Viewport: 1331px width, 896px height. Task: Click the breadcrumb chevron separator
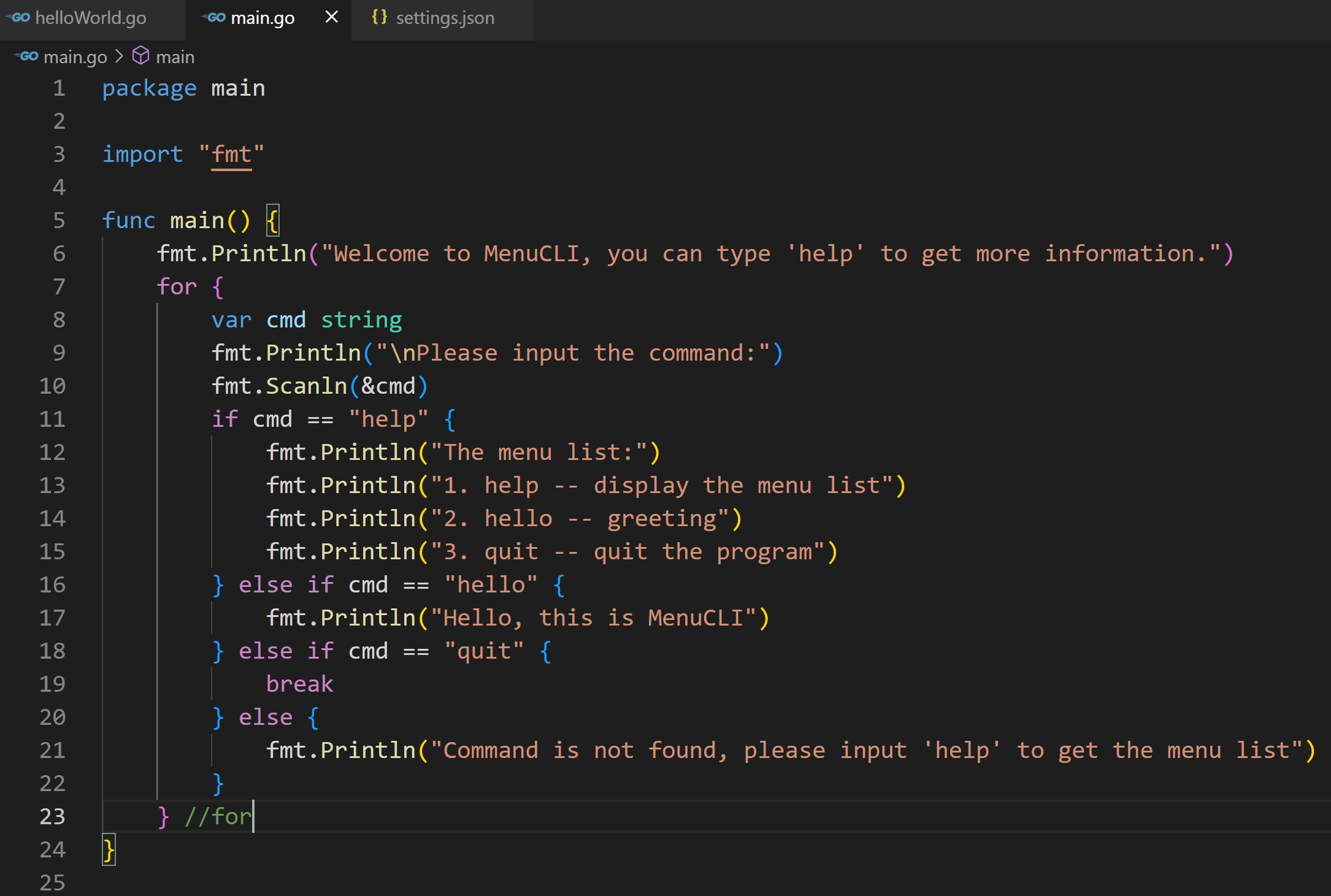pyautogui.click(x=119, y=56)
